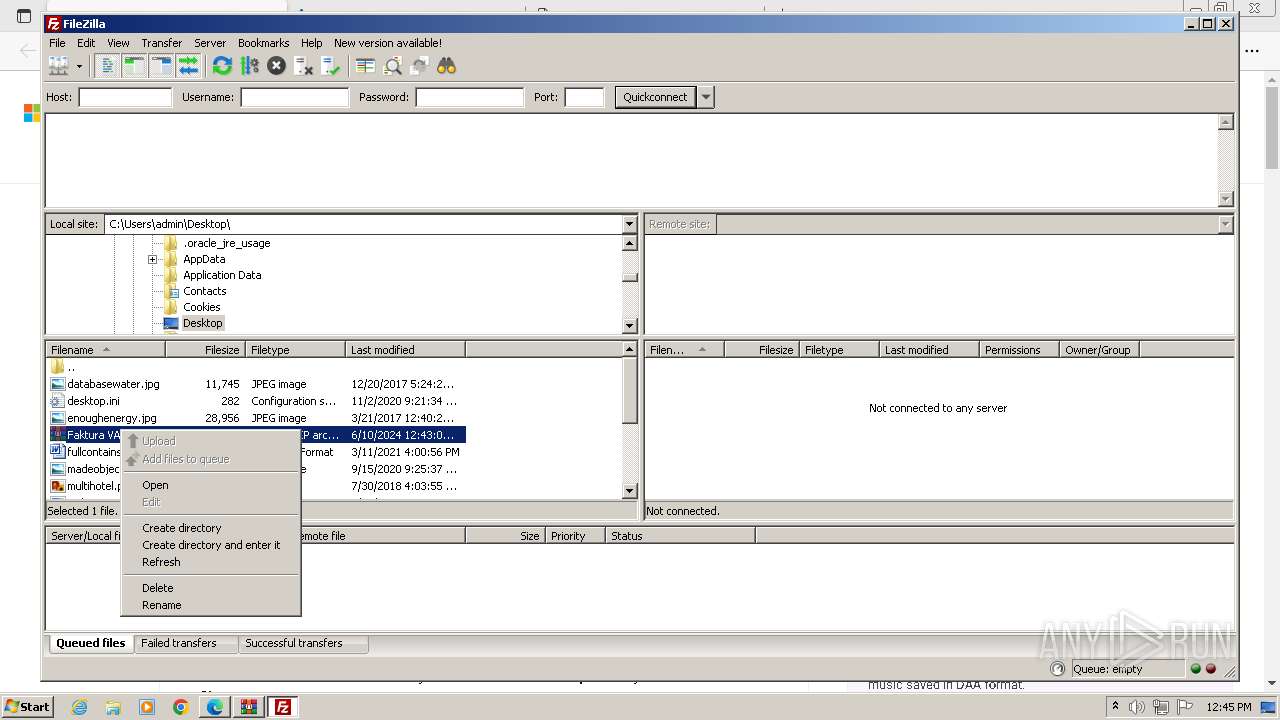
Task: Toggle remote directory tree display
Action: (x=161, y=66)
